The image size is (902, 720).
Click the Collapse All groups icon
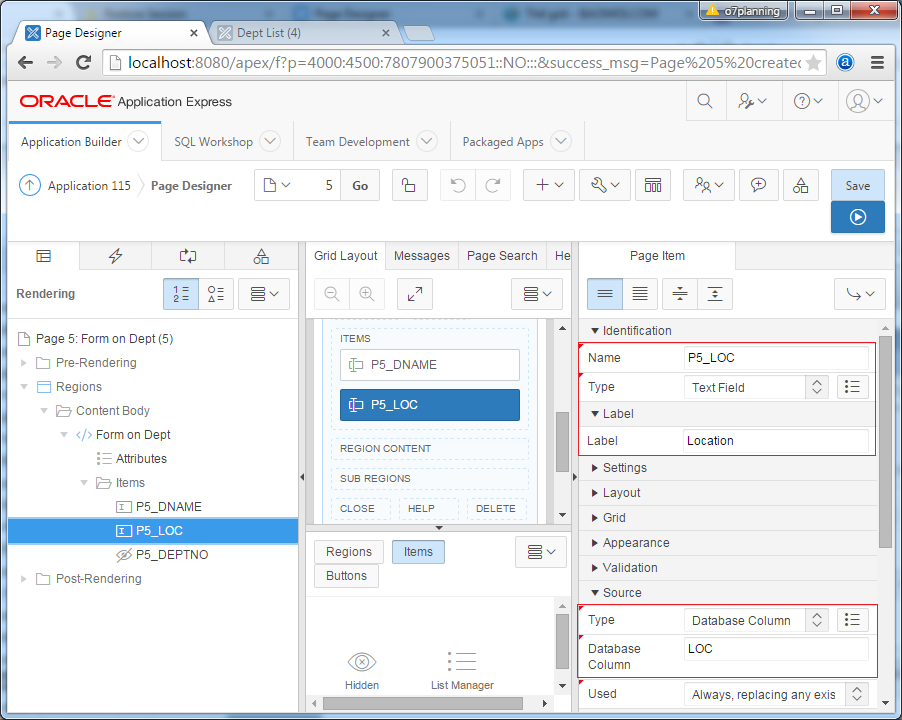[680, 294]
